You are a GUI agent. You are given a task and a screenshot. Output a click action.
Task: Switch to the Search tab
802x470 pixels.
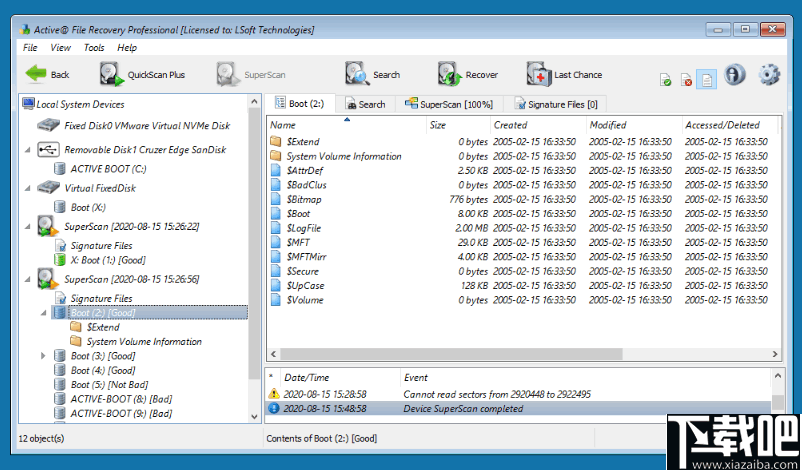coord(366,104)
